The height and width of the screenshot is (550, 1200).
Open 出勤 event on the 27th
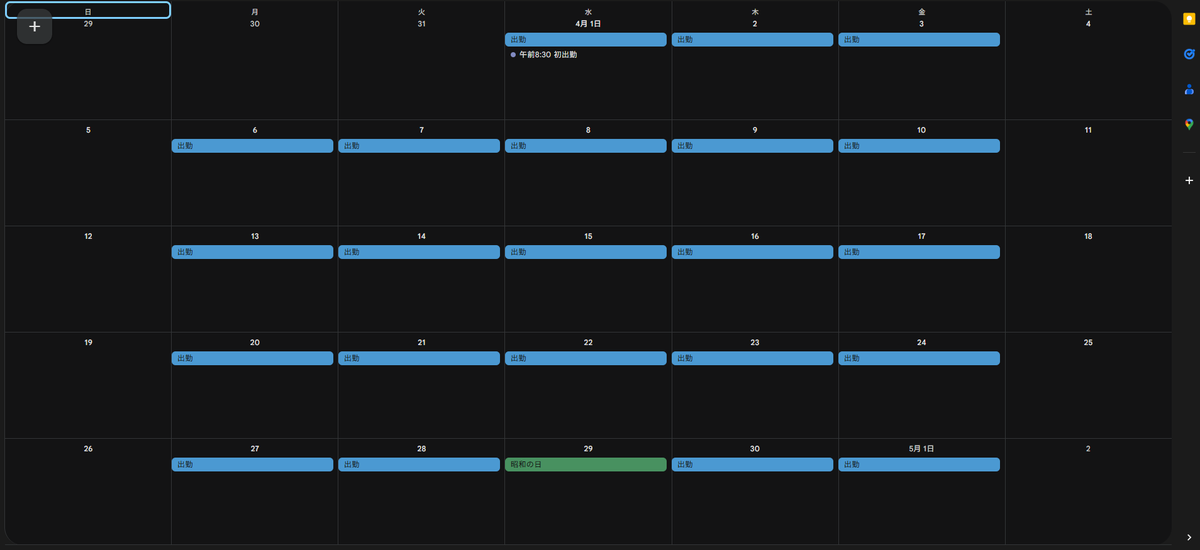point(252,465)
